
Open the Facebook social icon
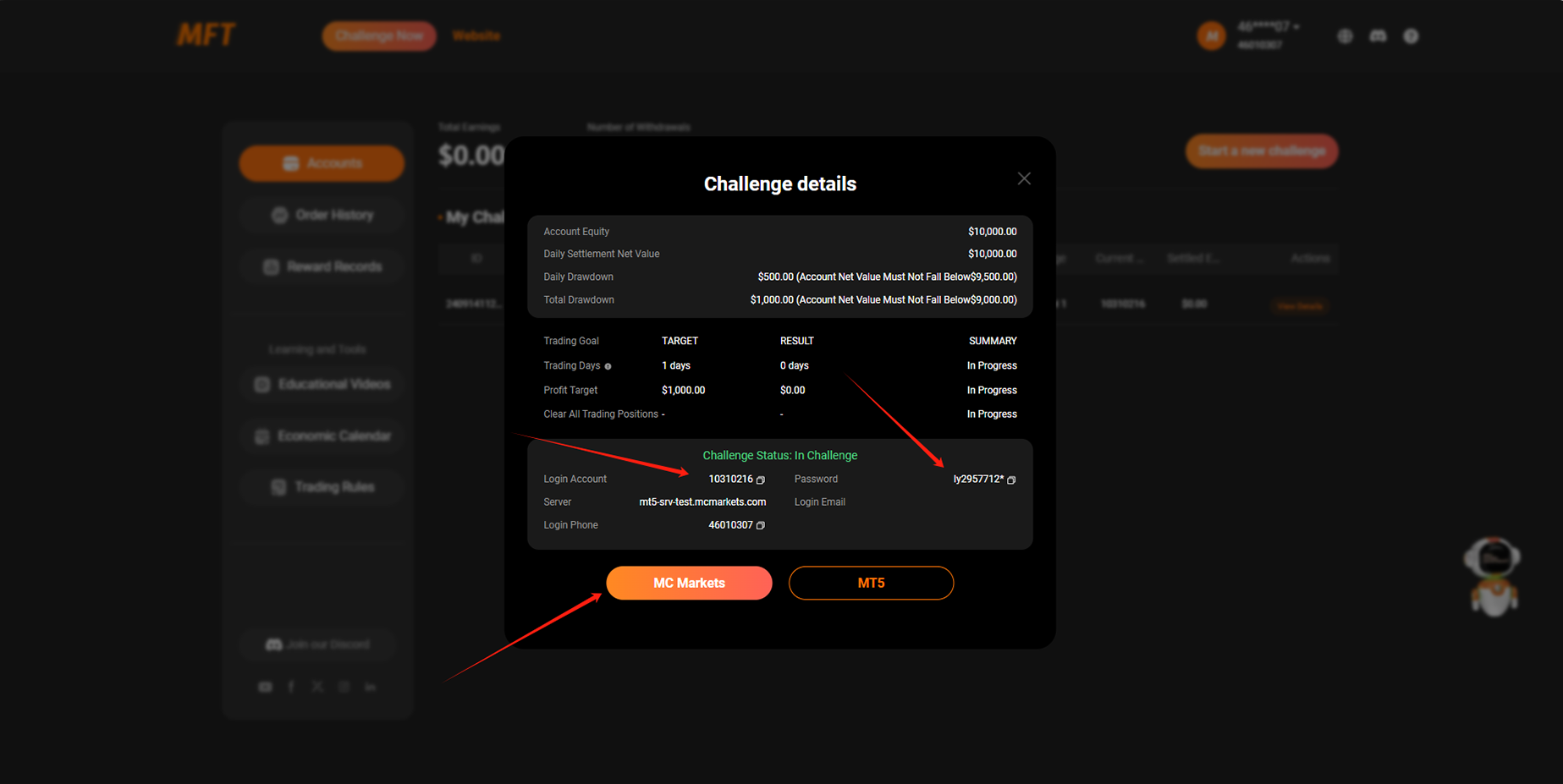291,687
